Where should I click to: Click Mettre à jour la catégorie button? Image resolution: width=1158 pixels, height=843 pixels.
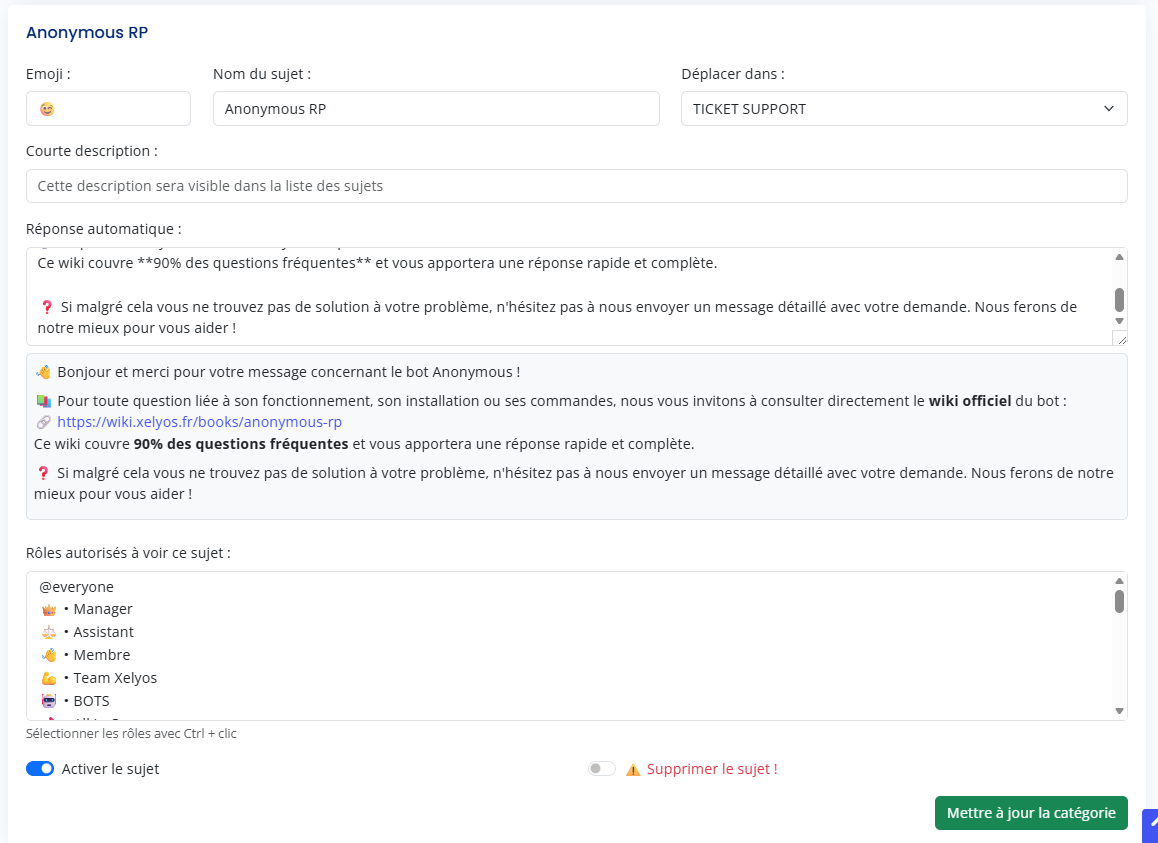tap(1030, 813)
